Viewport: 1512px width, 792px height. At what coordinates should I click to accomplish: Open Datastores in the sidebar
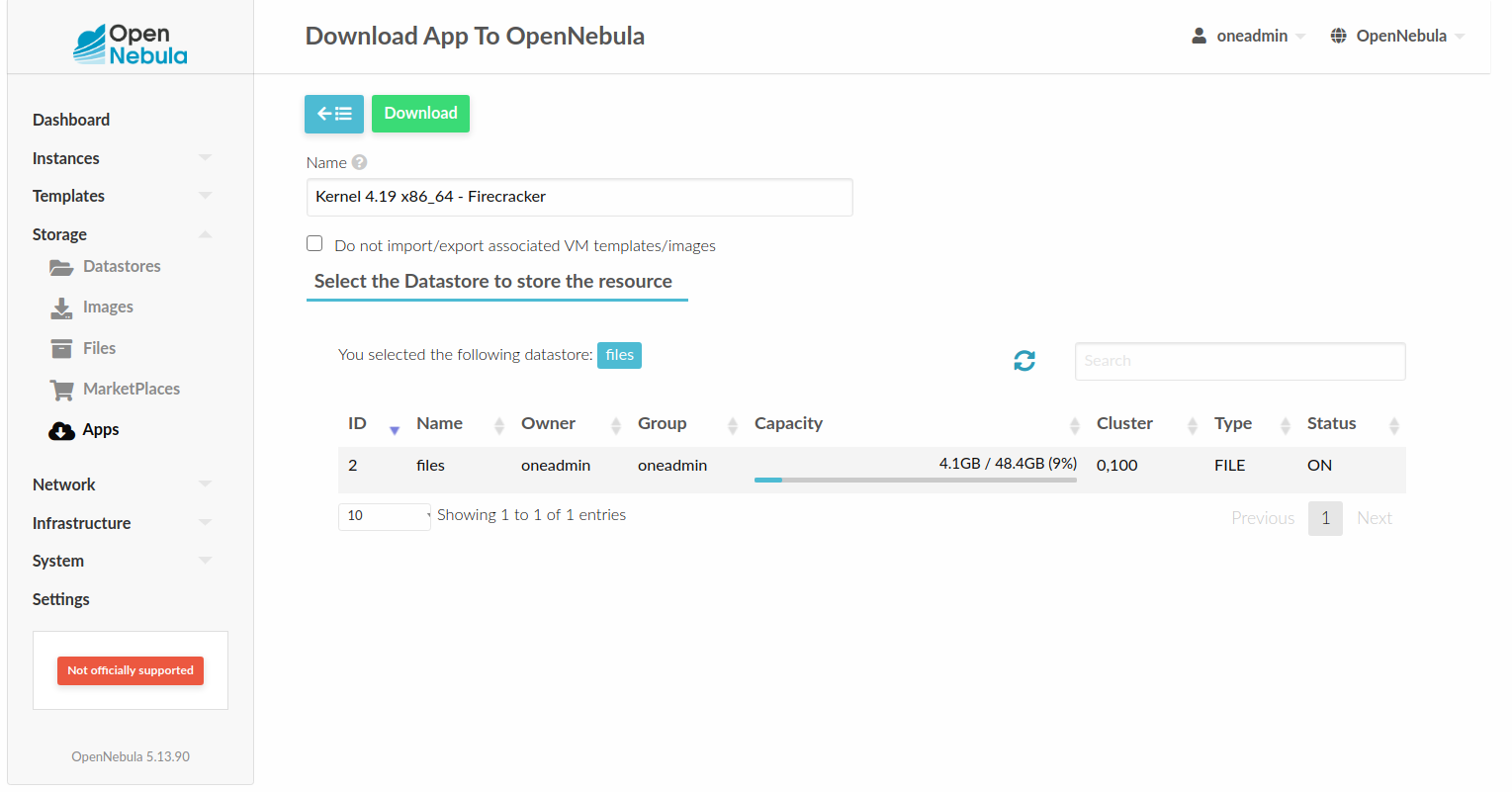(122, 266)
